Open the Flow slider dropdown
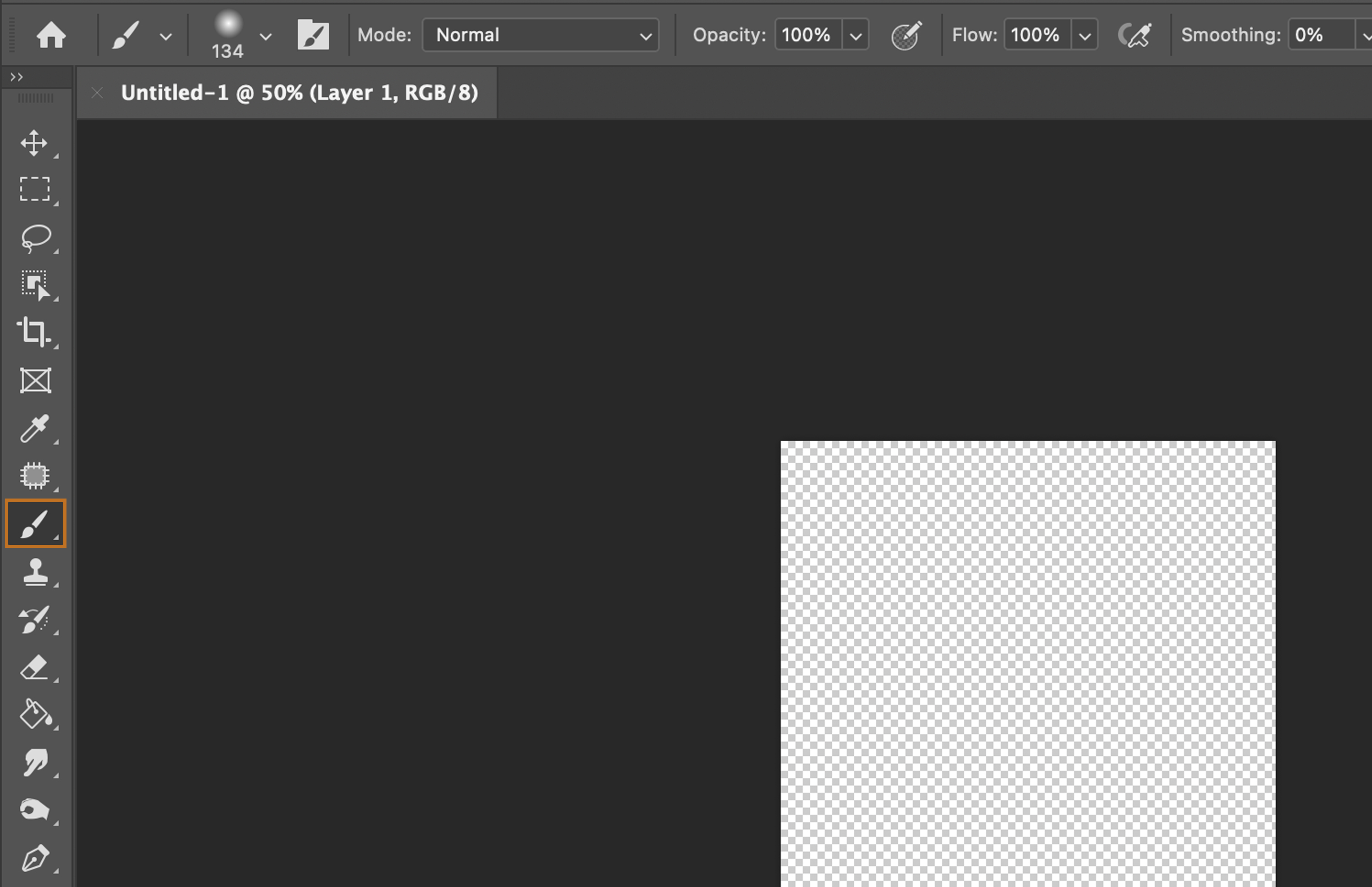Viewport: 1372px width, 887px height. (x=1084, y=36)
